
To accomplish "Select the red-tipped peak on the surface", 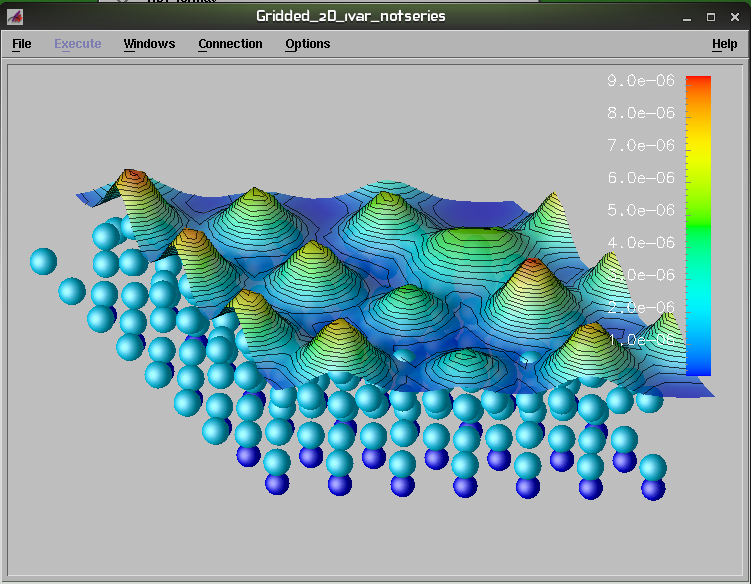I will coord(531,264).
